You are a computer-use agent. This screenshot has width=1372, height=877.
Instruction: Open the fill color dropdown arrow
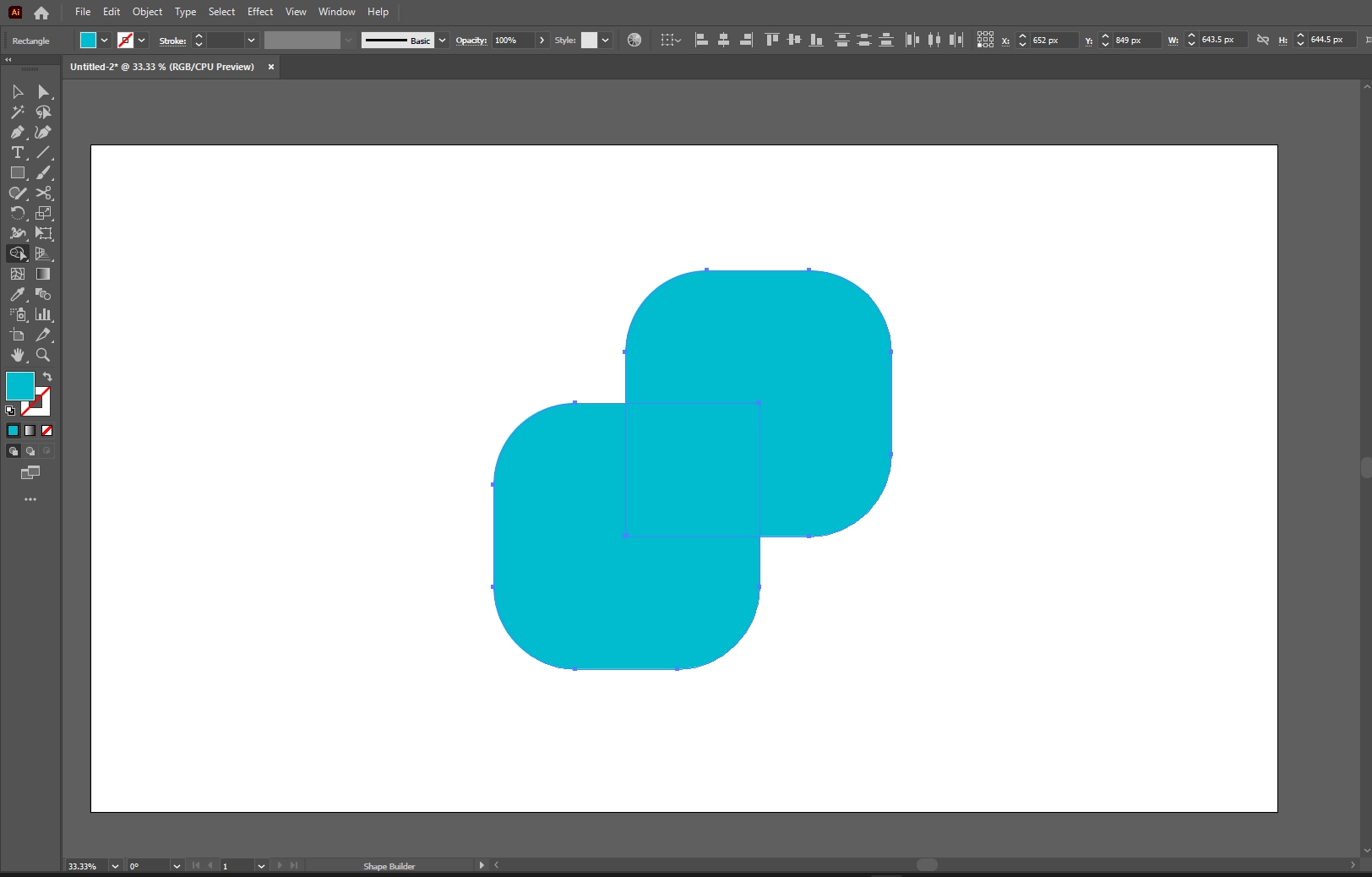click(x=105, y=40)
